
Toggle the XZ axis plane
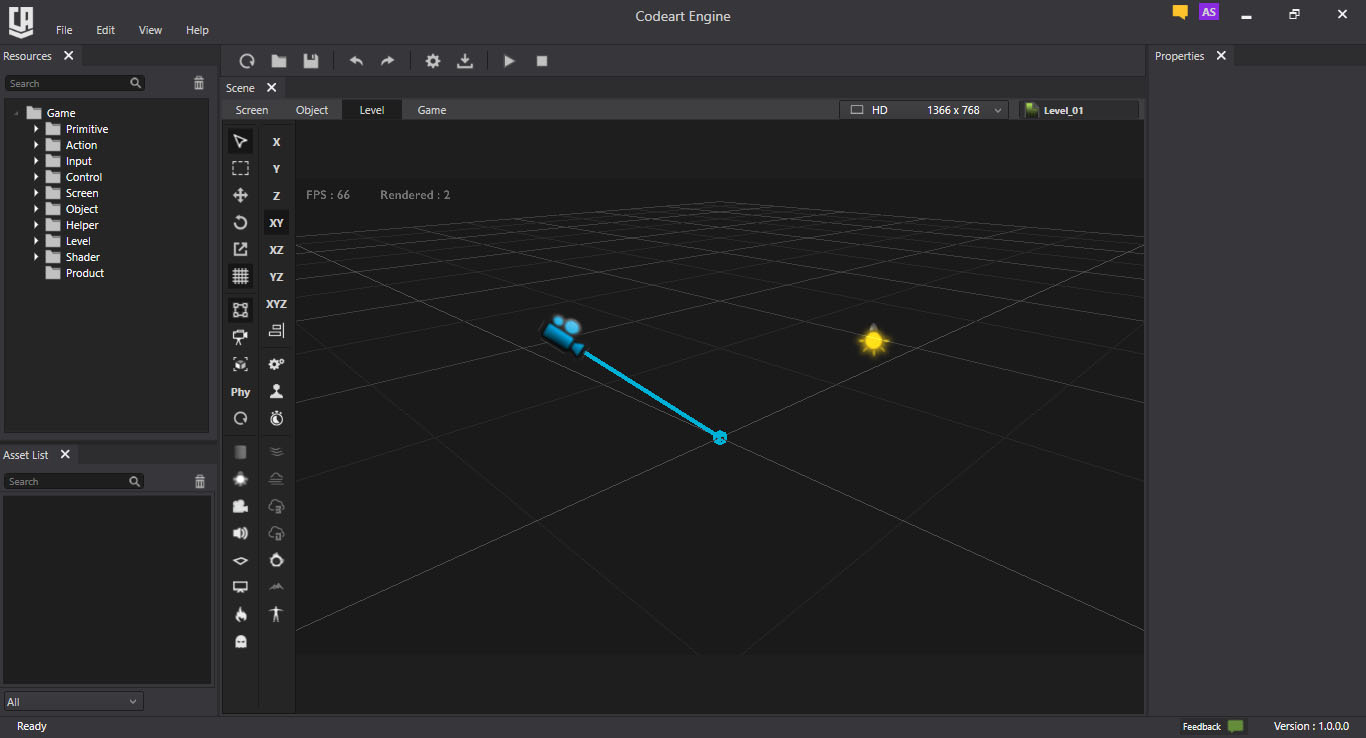pos(276,250)
